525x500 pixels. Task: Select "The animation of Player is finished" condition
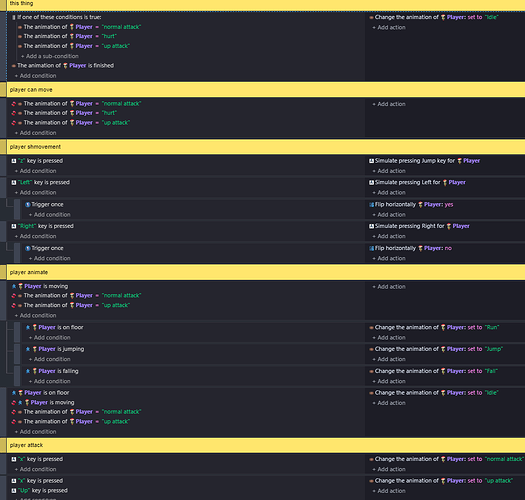click(63, 66)
